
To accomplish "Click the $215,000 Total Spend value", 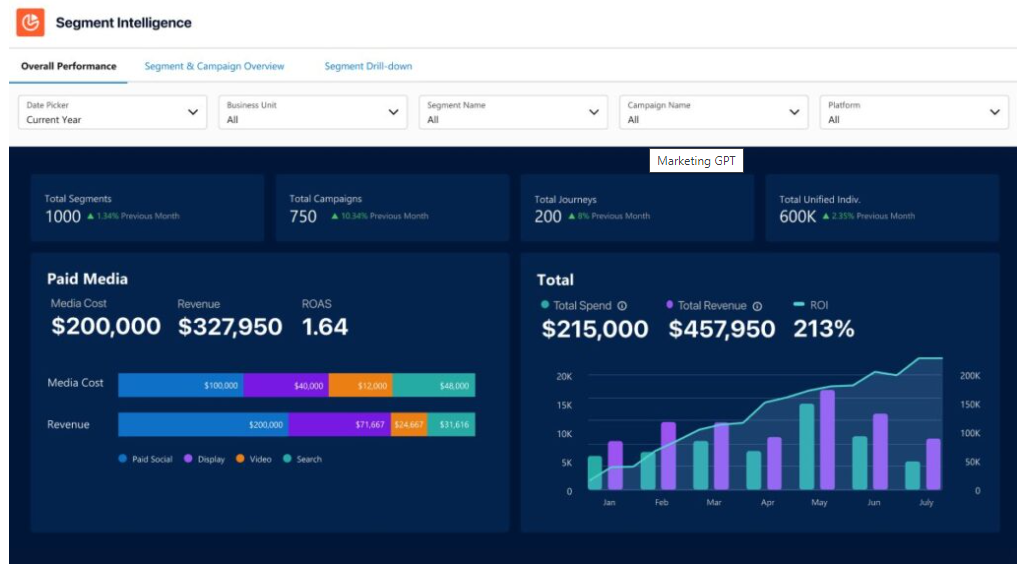I will point(595,329).
